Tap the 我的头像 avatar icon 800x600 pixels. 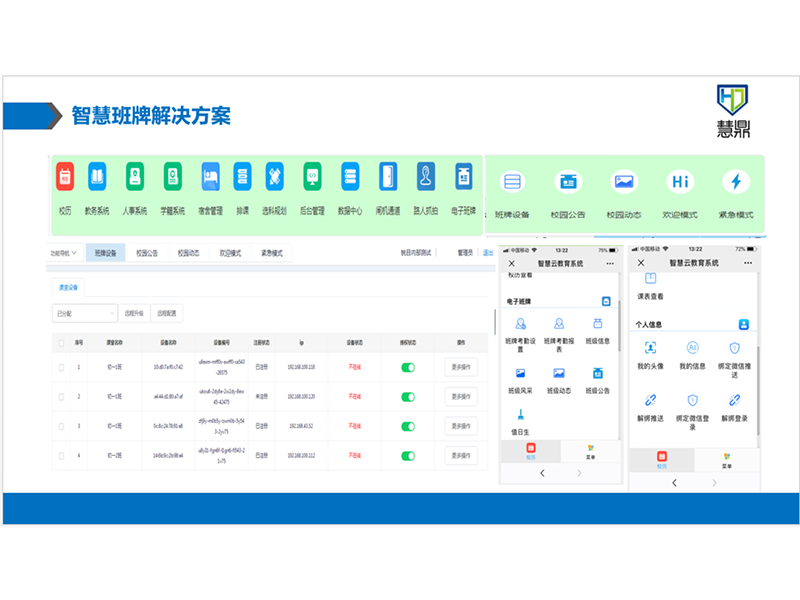tap(650, 348)
